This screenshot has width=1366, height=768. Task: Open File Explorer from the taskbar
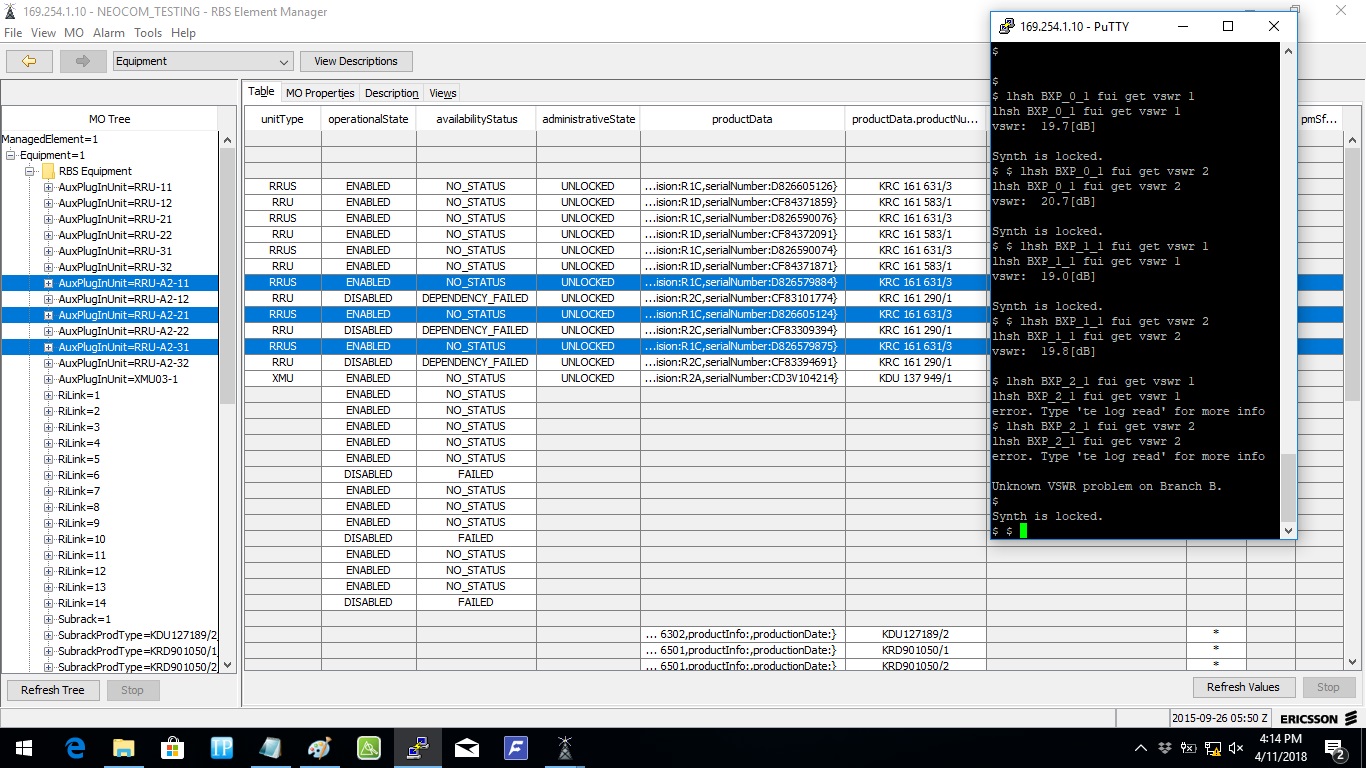tap(124, 747)
